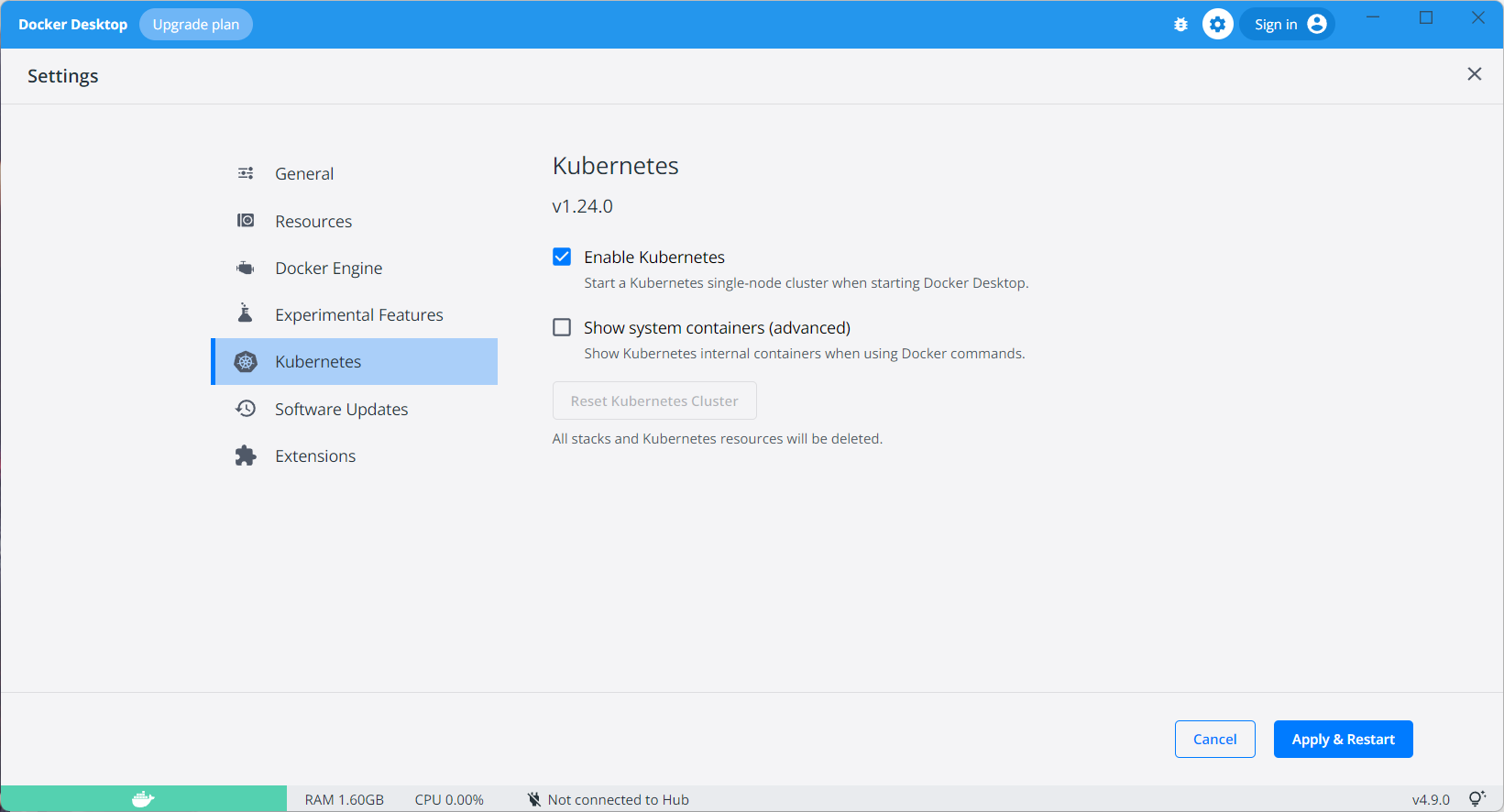
Task: Open the Extensions settings section
Action: pyautogui.click(x=355, y=455)
